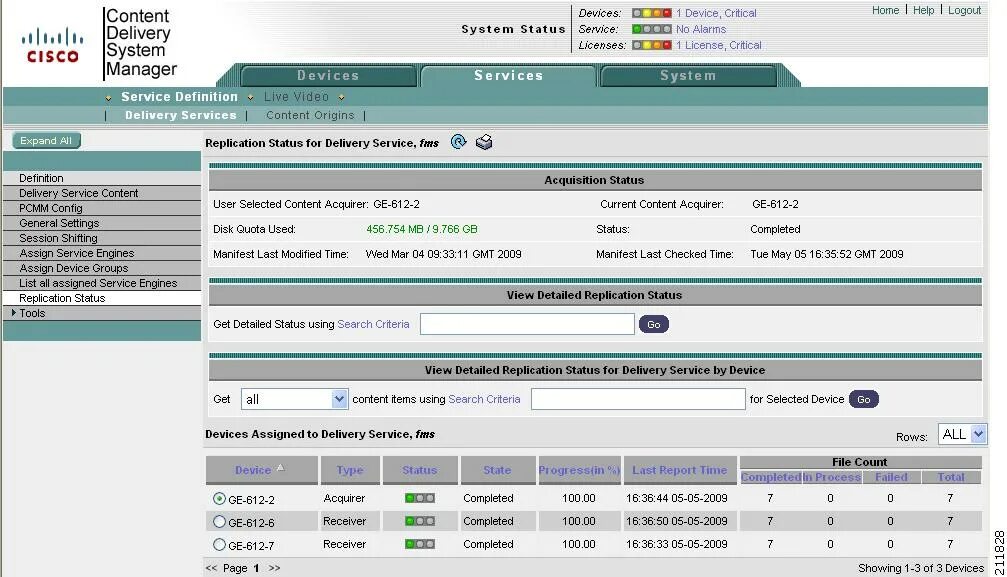Open the Help link
Screen dimensions: 1007x577
point(924,10)
